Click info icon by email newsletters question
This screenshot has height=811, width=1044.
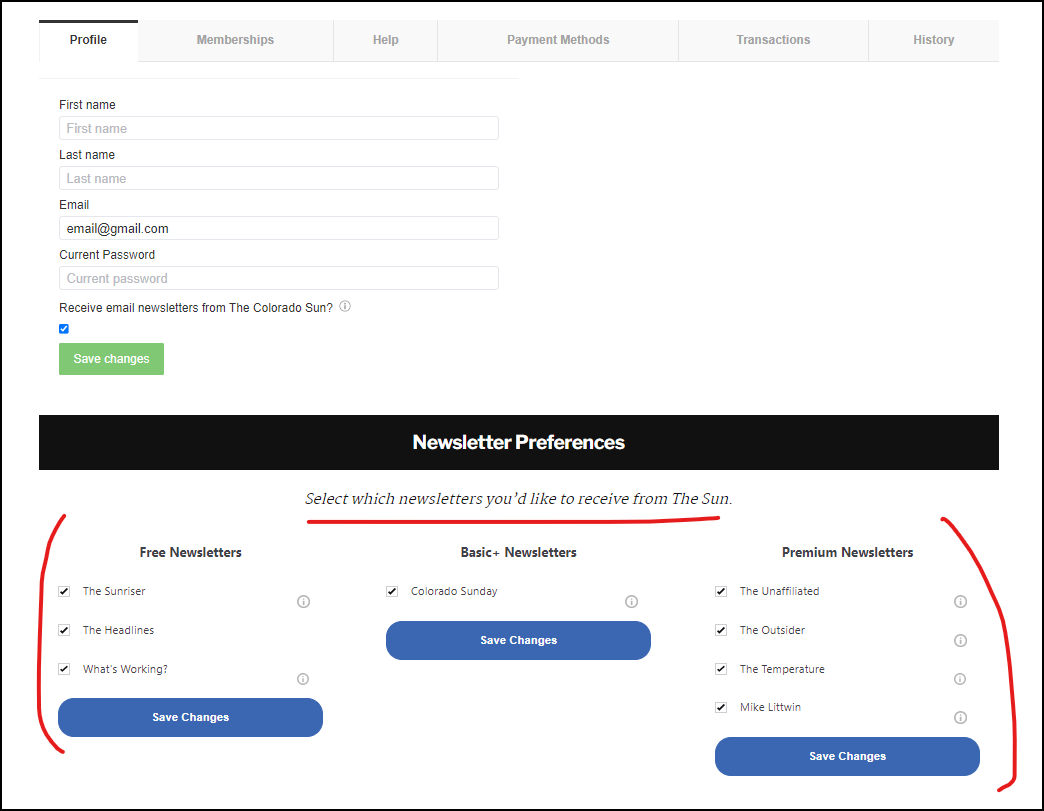pos(345,306)
